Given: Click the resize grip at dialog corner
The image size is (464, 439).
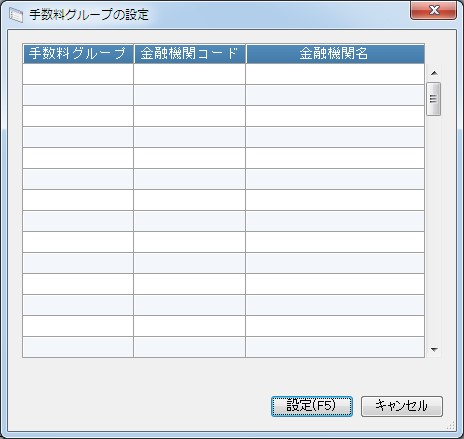Looking at the screenshot, I should [x=451, y=426].
